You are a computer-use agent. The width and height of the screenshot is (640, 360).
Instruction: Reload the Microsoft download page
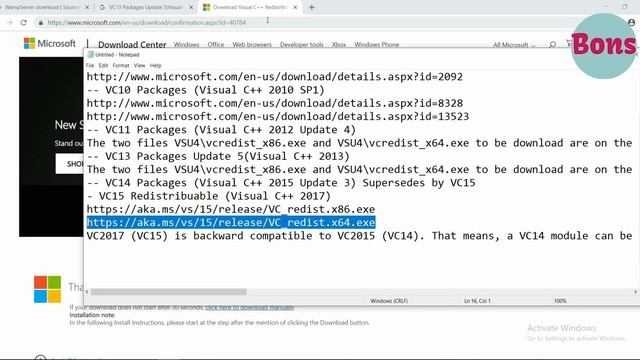pos(24,22)
